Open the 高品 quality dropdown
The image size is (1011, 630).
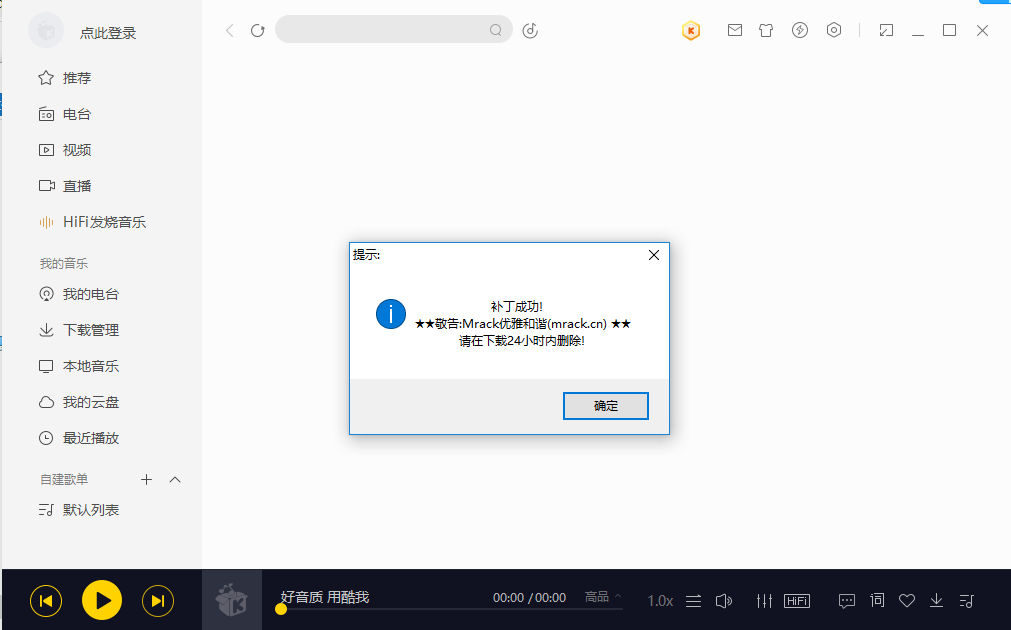click(603, 597)
